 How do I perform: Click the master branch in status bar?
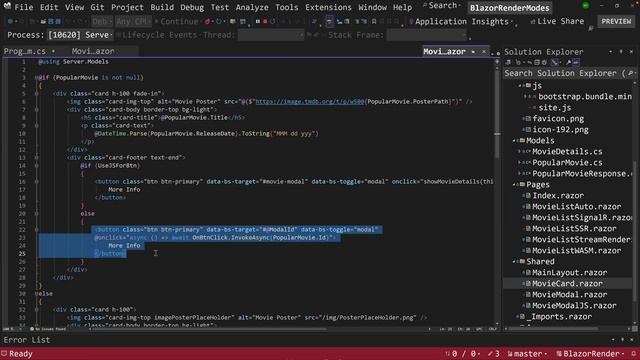coord(527,354)
